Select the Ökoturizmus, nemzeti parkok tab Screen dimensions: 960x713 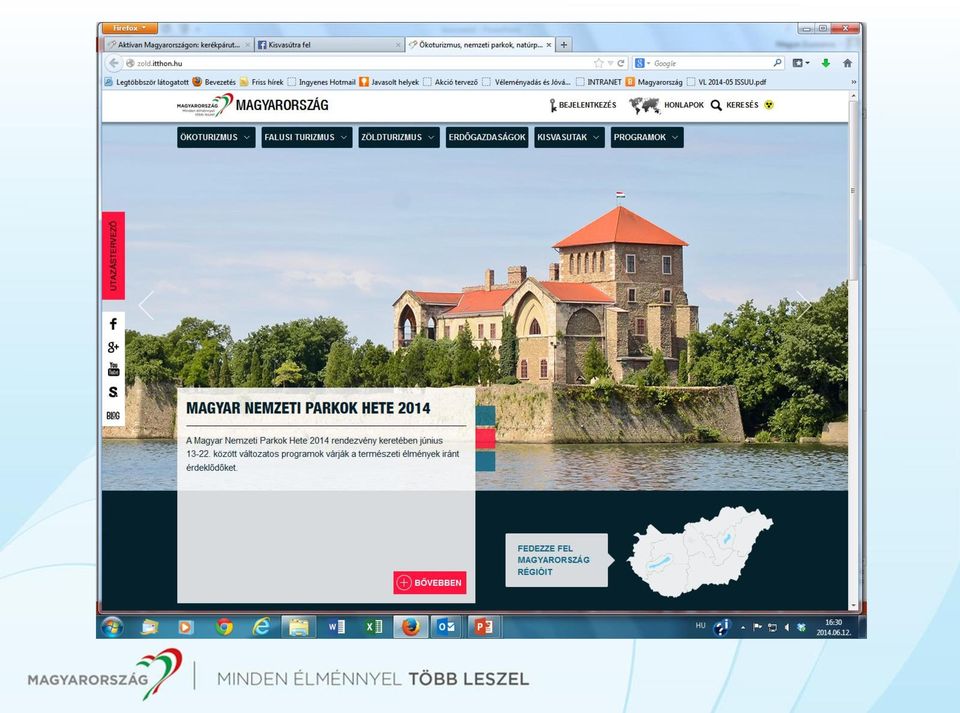point(480,45)
